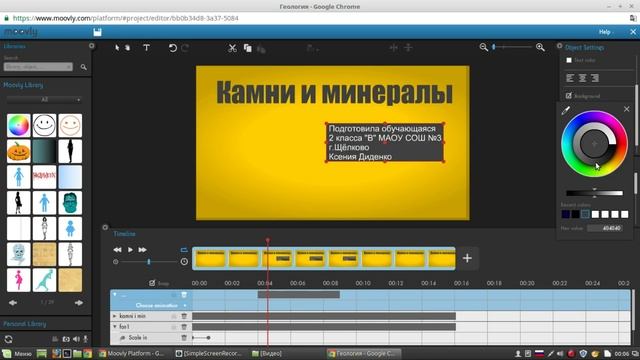
Task: Delete the komni i min layer
Action: pyautogui.click(x=184, y=316)
